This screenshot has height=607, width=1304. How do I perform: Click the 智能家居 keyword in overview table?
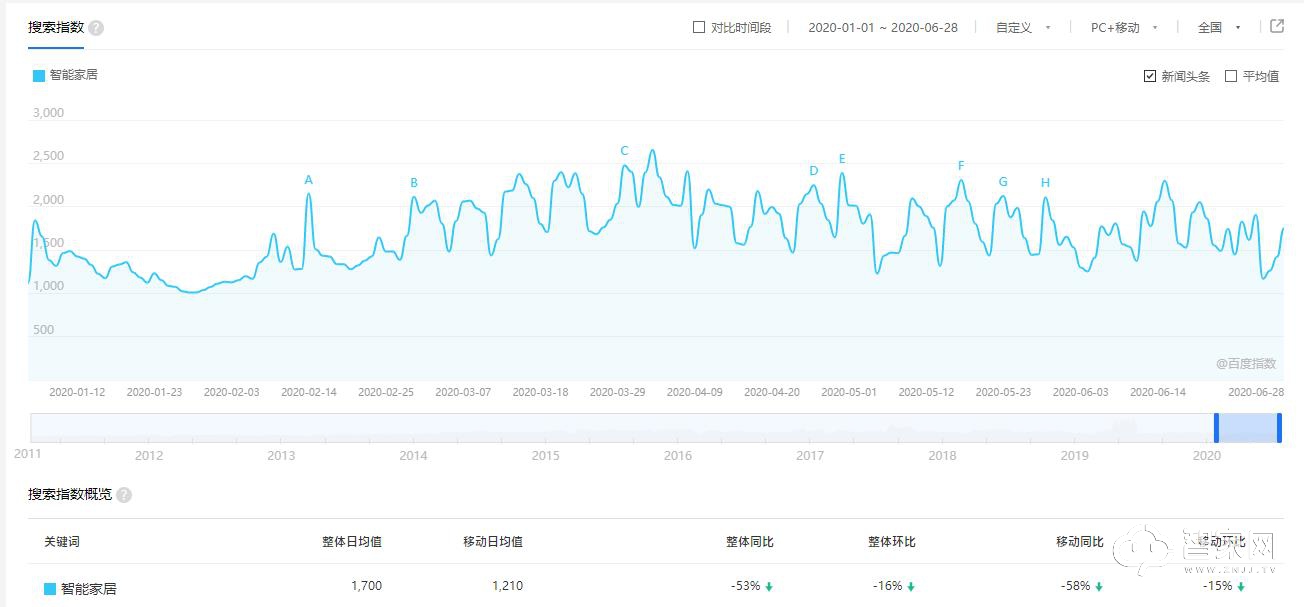[x=88, y=589]
